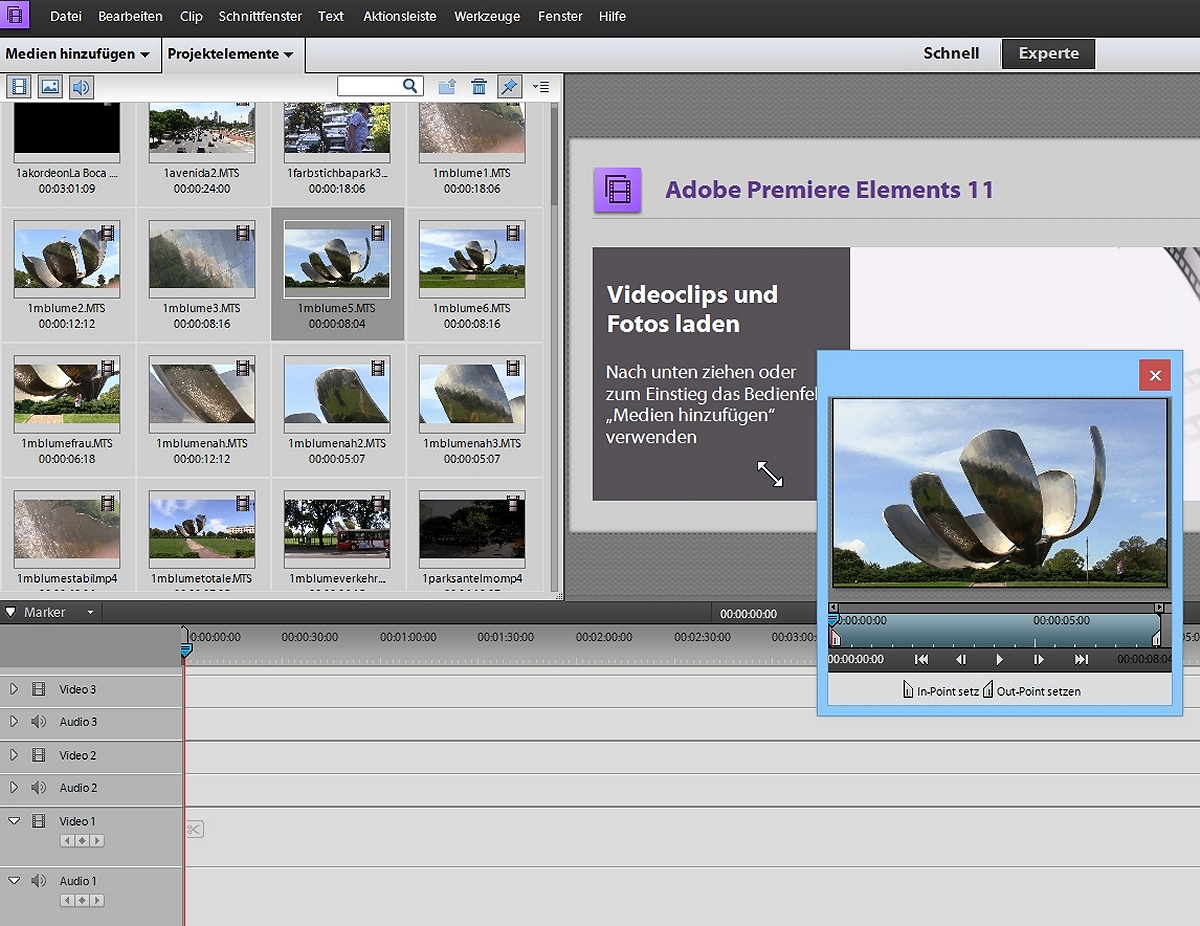Expand the Video 2 track

click(14, 755)
